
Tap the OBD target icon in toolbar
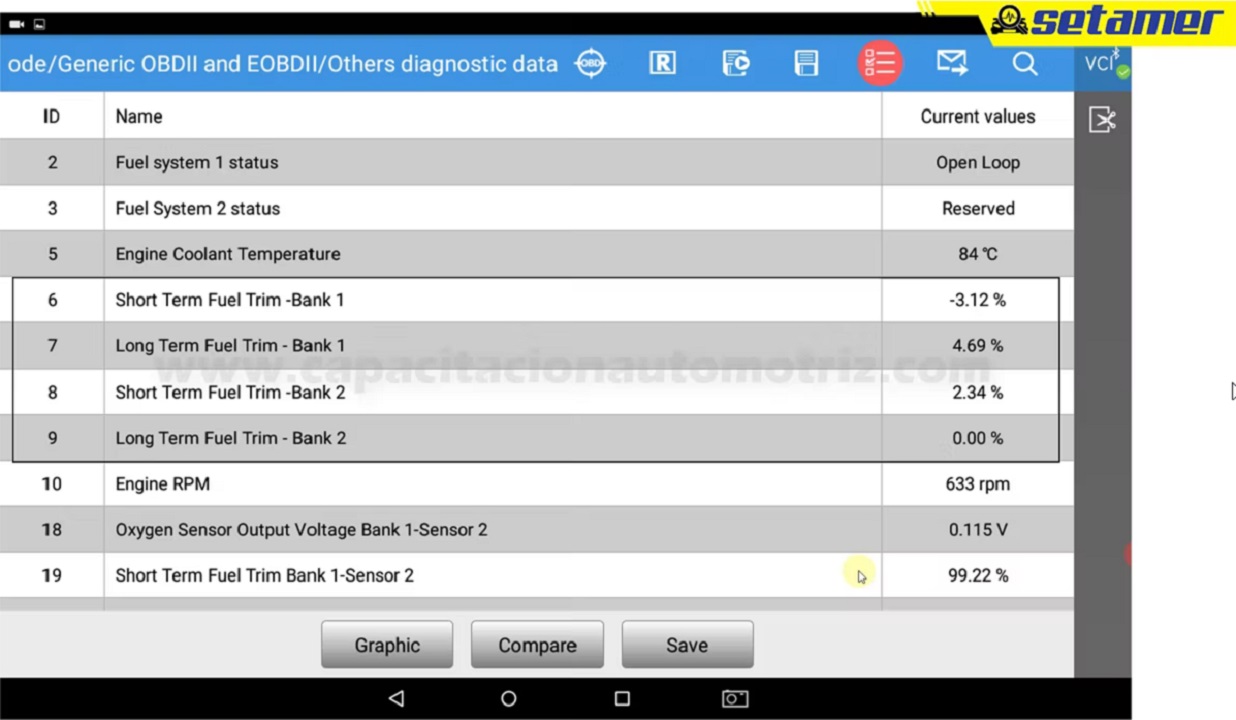point(590,63)
